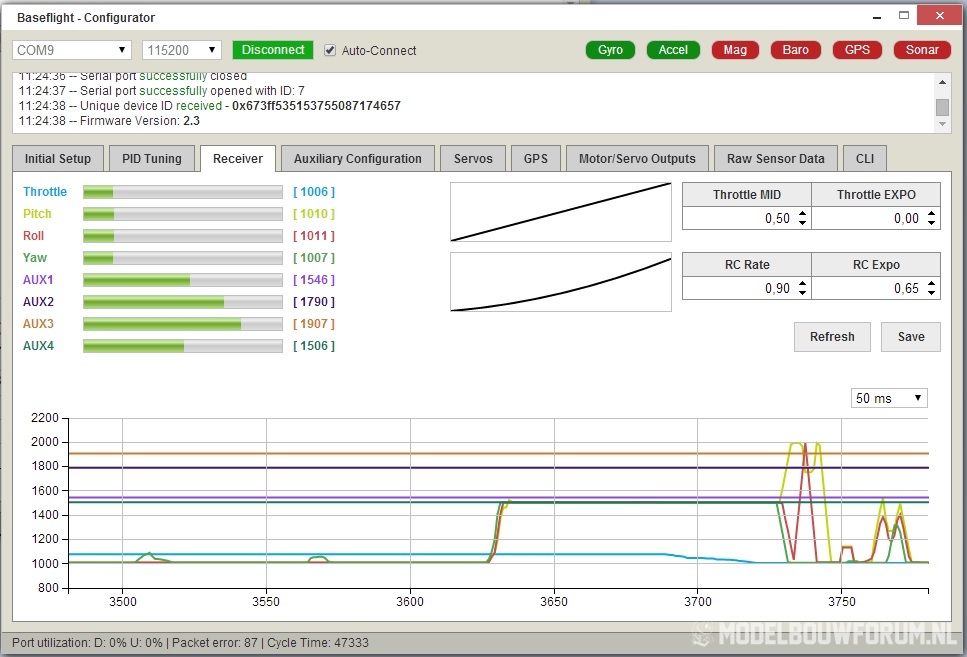Click the AUX1 value [ 1546 ]
Screen dimensions: 967x657
pyautogui.click(x=314, y=280)
